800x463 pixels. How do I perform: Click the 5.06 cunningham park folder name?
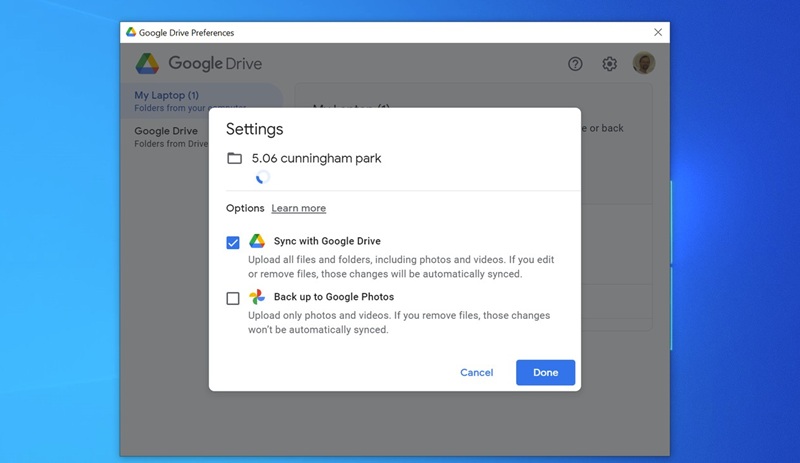[316, 158]
